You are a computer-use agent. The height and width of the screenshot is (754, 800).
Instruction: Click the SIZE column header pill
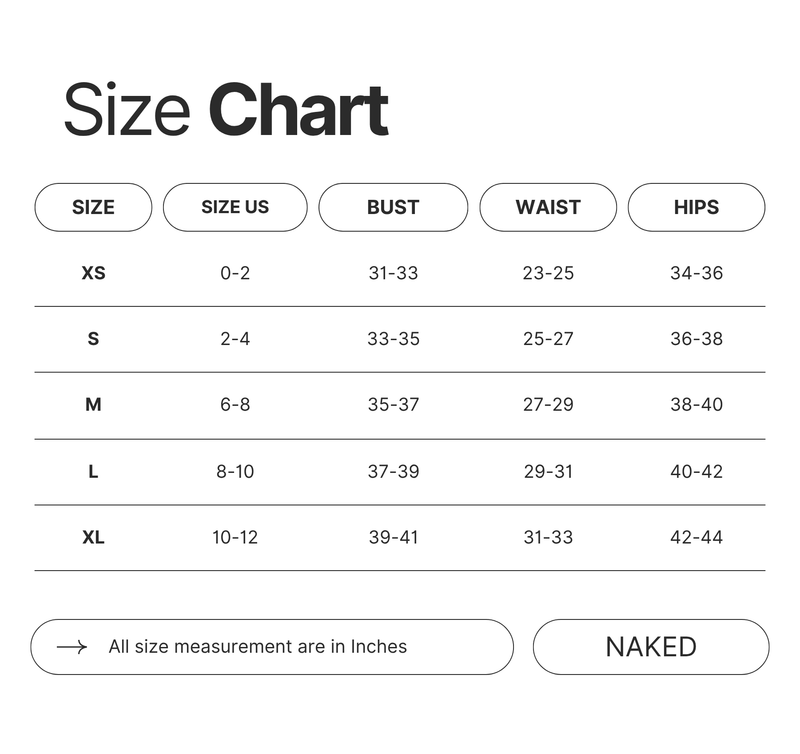click(x=93, y=207)
